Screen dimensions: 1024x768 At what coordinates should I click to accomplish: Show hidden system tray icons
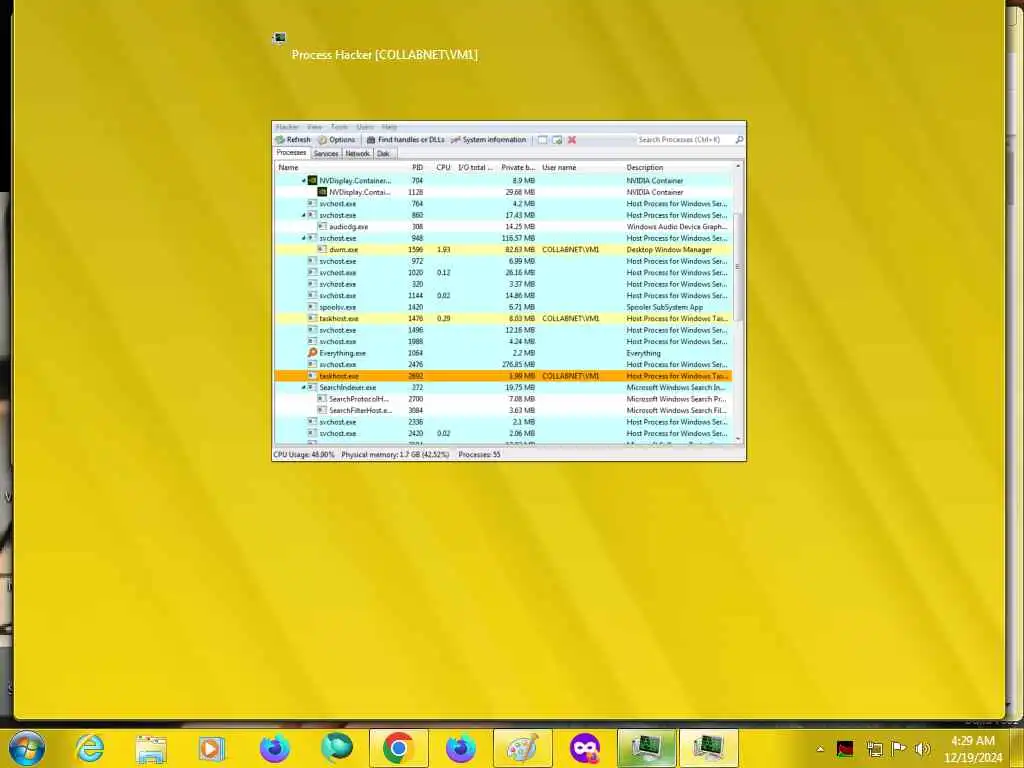pyautogui.click(x=820, y=749)
